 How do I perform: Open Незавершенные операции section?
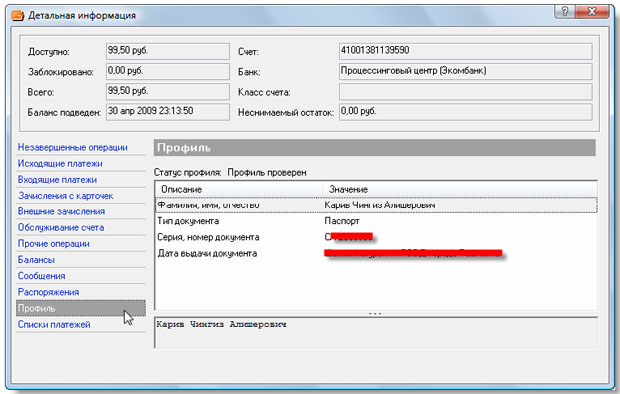point(73,148)
